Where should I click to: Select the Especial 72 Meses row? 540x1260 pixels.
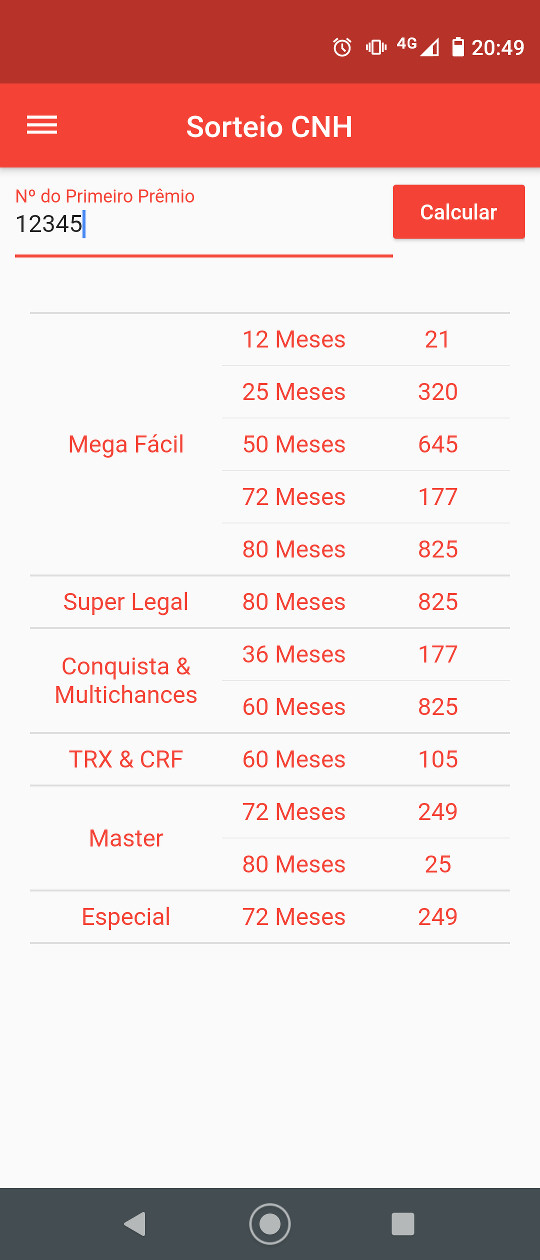click(x=270, y=917)
